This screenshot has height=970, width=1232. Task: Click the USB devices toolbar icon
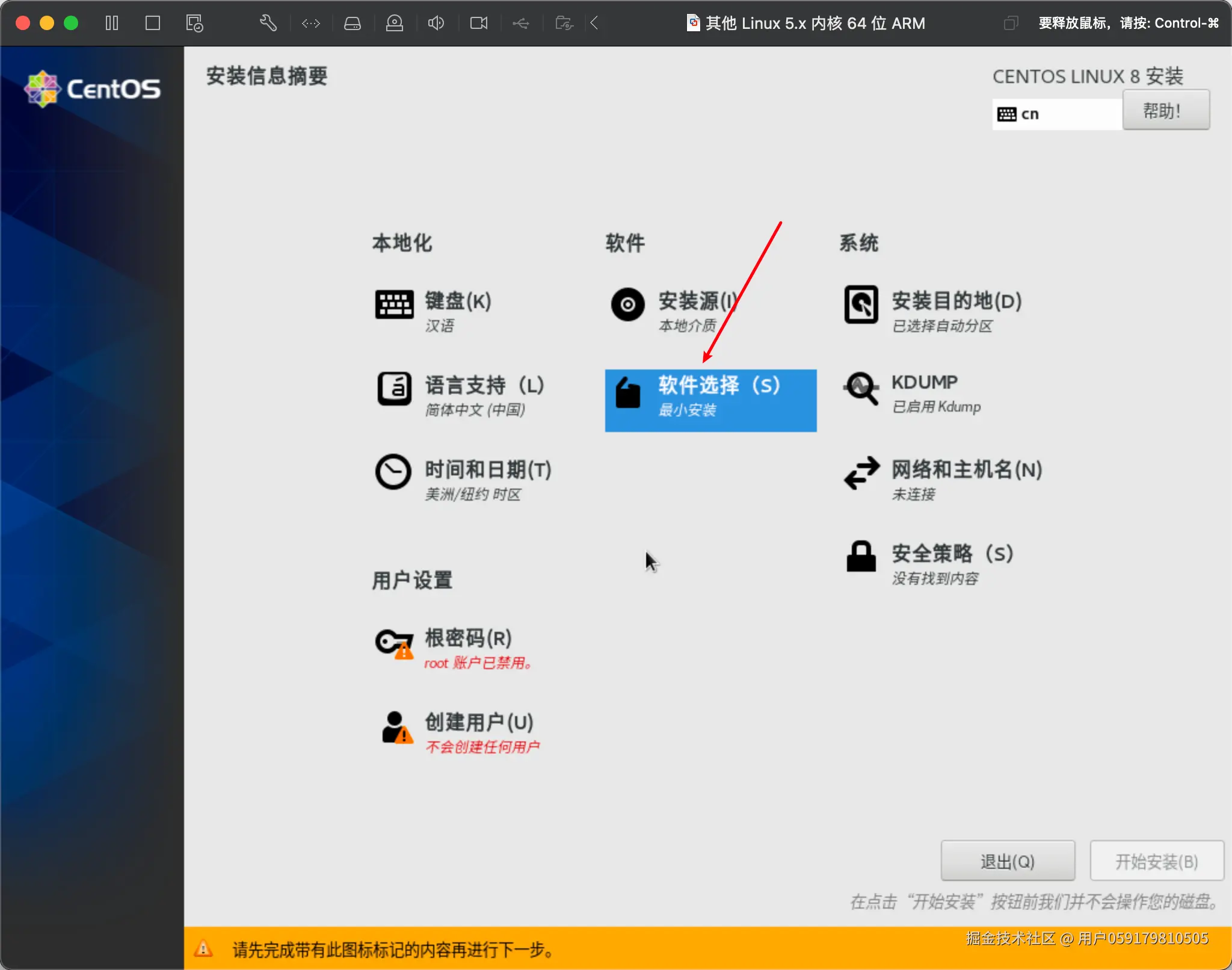[x=520, y=23]
